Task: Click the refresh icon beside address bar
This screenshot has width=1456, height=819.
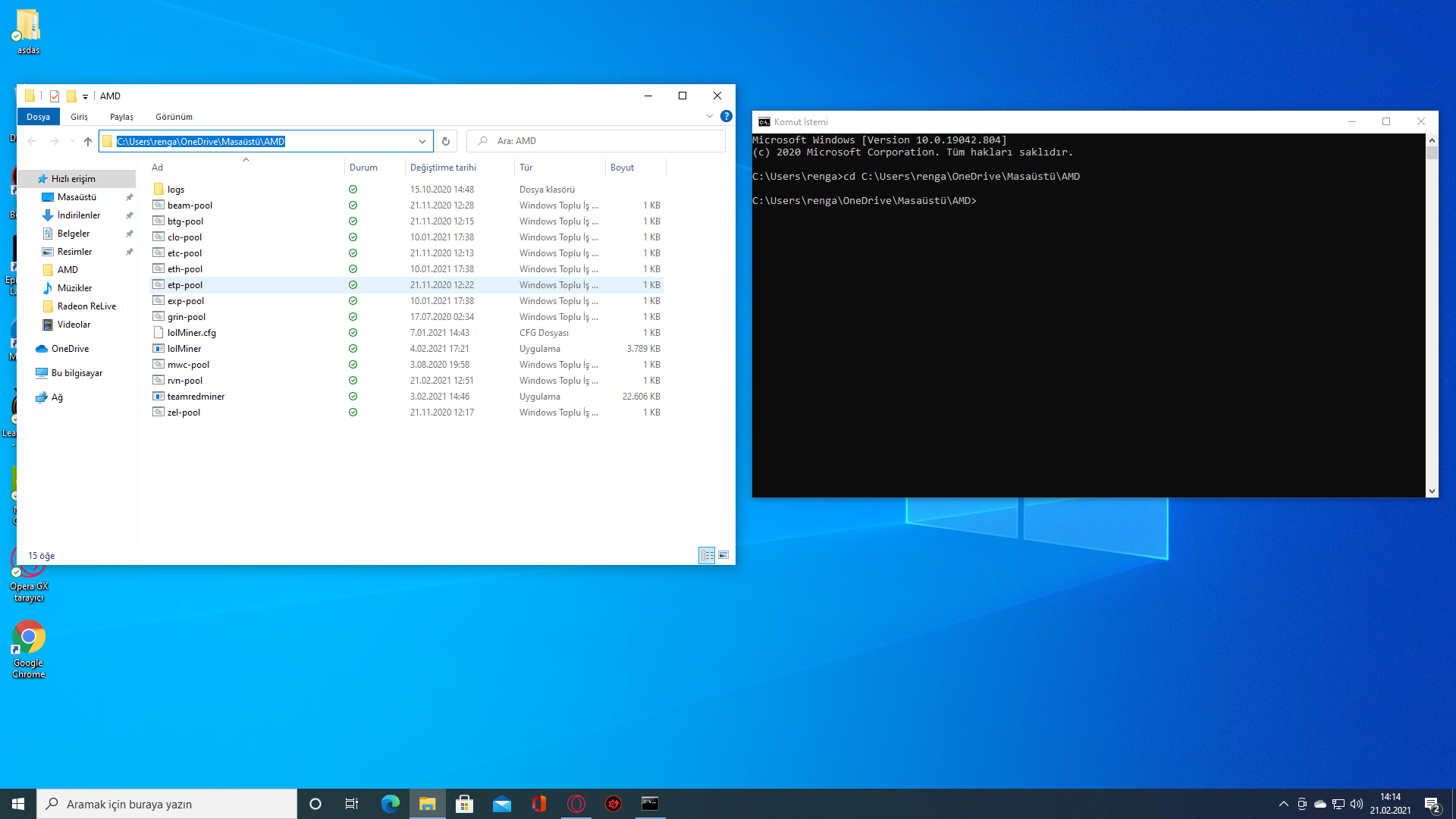Action: click(x=446, y=141)
